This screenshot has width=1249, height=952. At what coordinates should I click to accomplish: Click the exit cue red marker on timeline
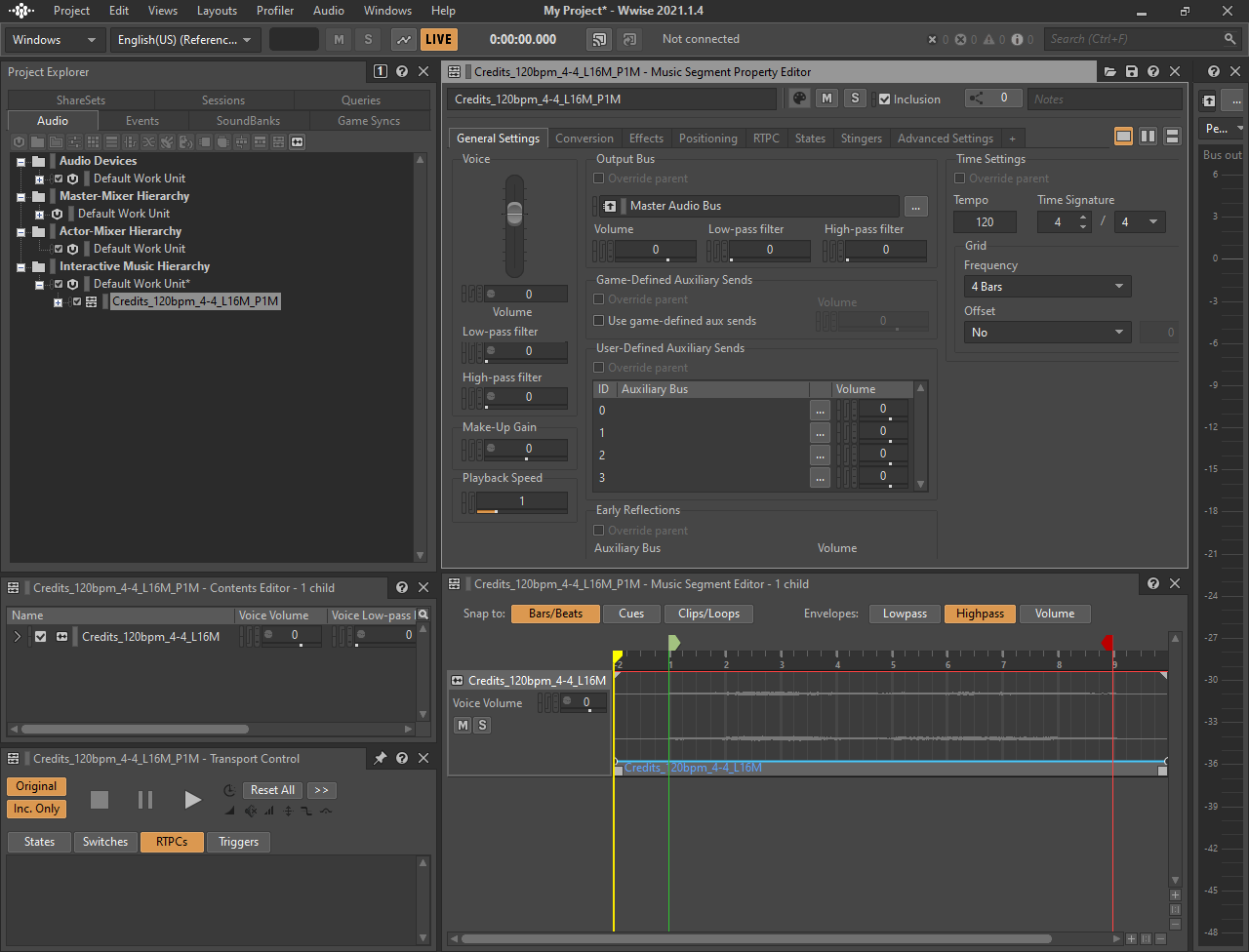click(x=1108, y=642)
